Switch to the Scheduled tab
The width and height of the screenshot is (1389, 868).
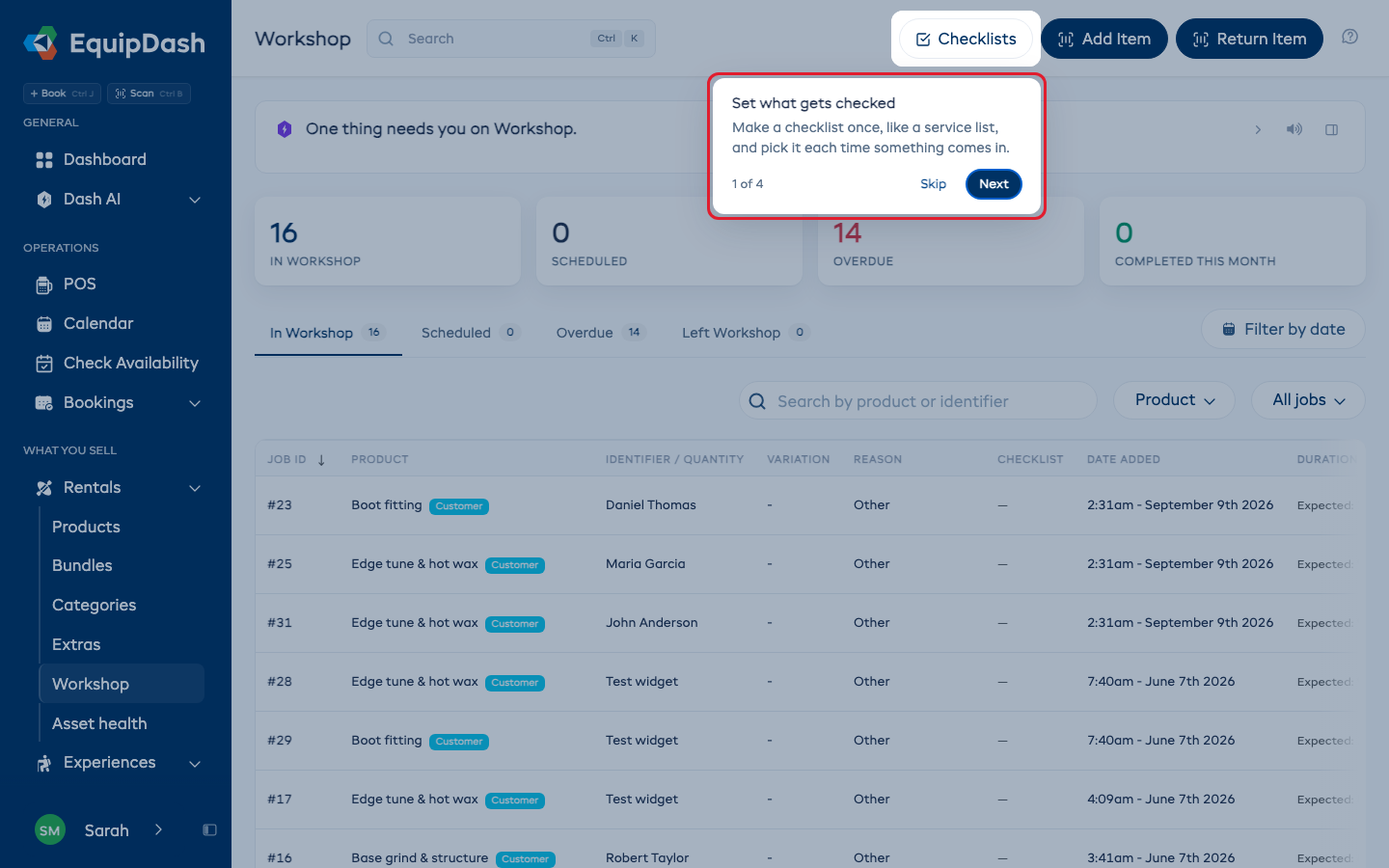[x=471, y=333]
